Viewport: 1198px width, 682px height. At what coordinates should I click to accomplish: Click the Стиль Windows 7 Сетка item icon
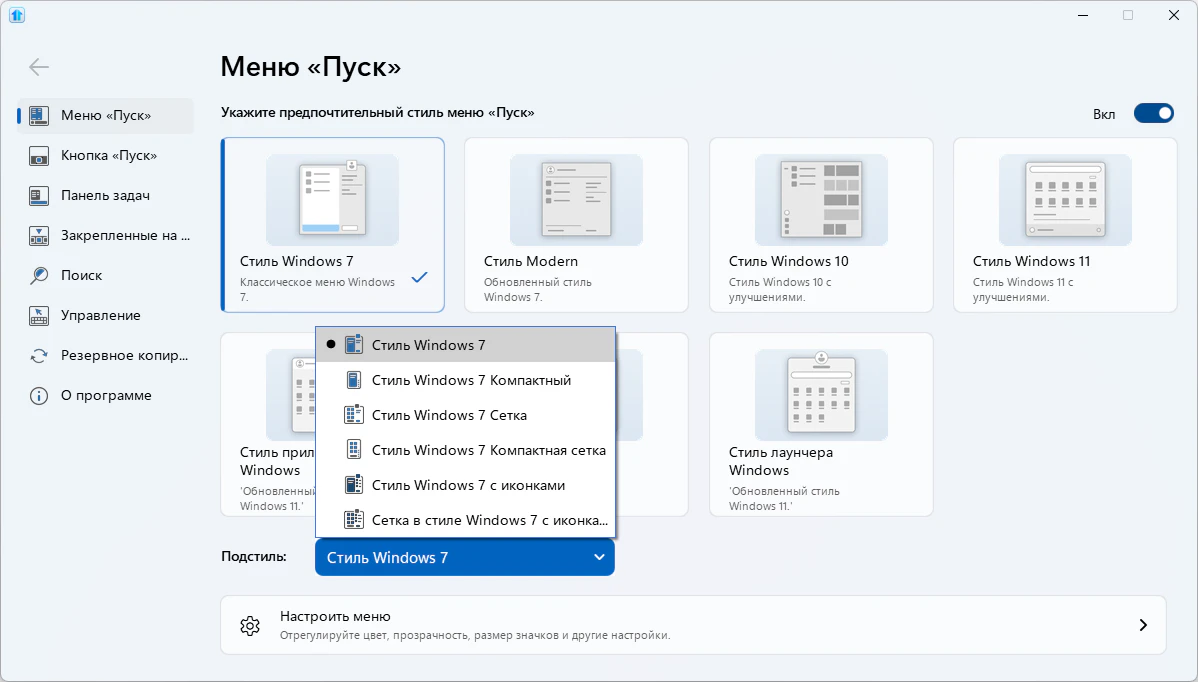pos(353,415)
